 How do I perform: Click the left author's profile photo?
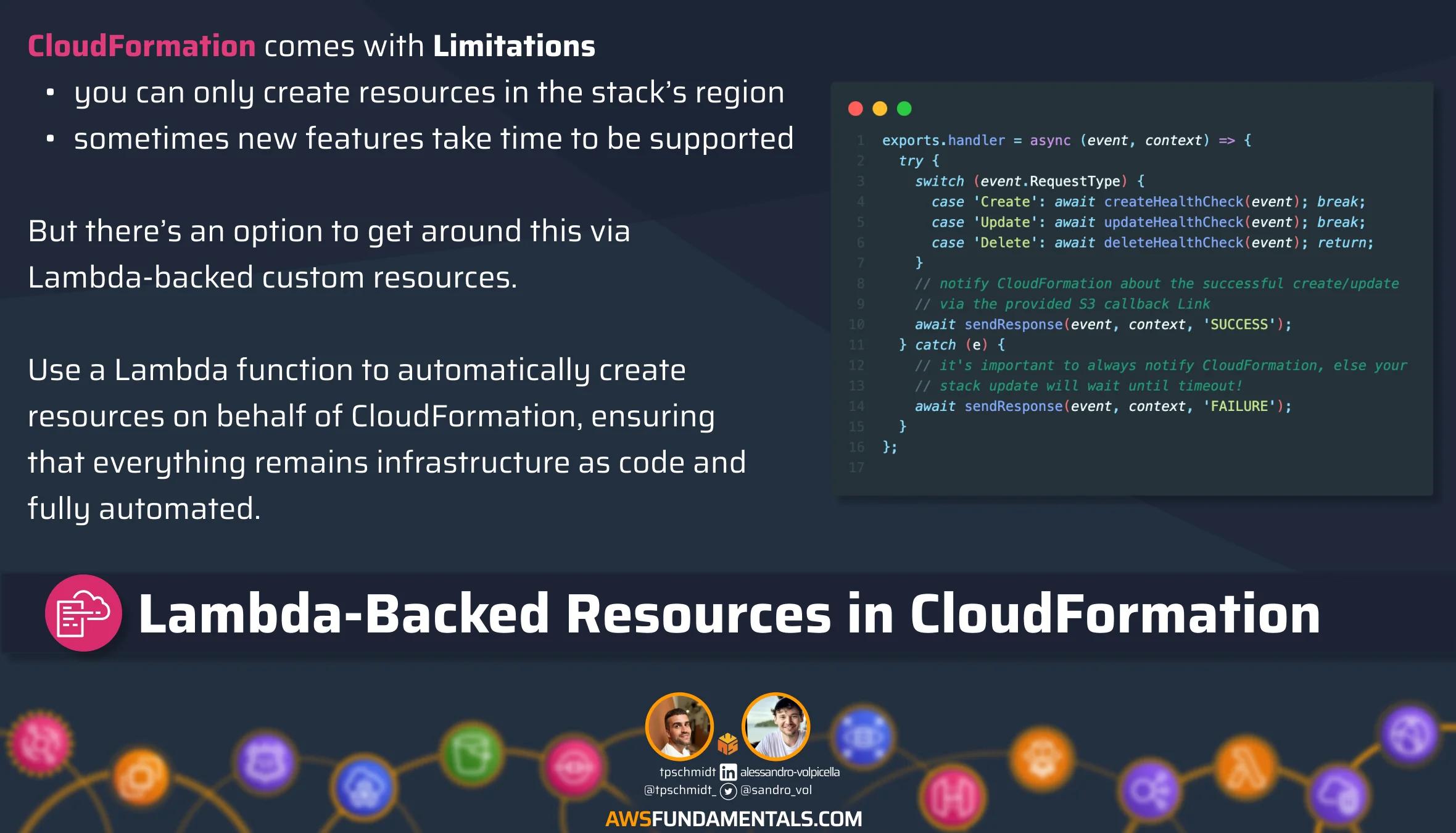pyautogui.click(x=679, y=726)
